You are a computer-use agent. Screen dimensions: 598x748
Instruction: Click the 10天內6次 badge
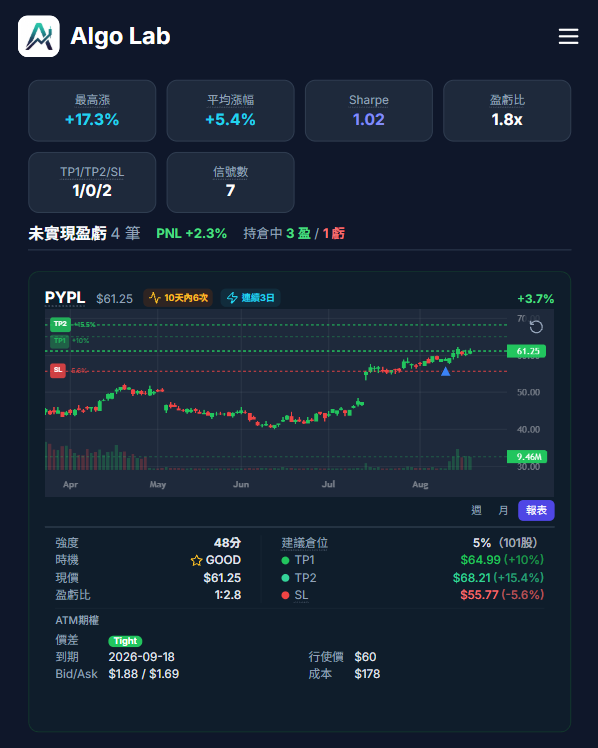[x=178, y=298]
